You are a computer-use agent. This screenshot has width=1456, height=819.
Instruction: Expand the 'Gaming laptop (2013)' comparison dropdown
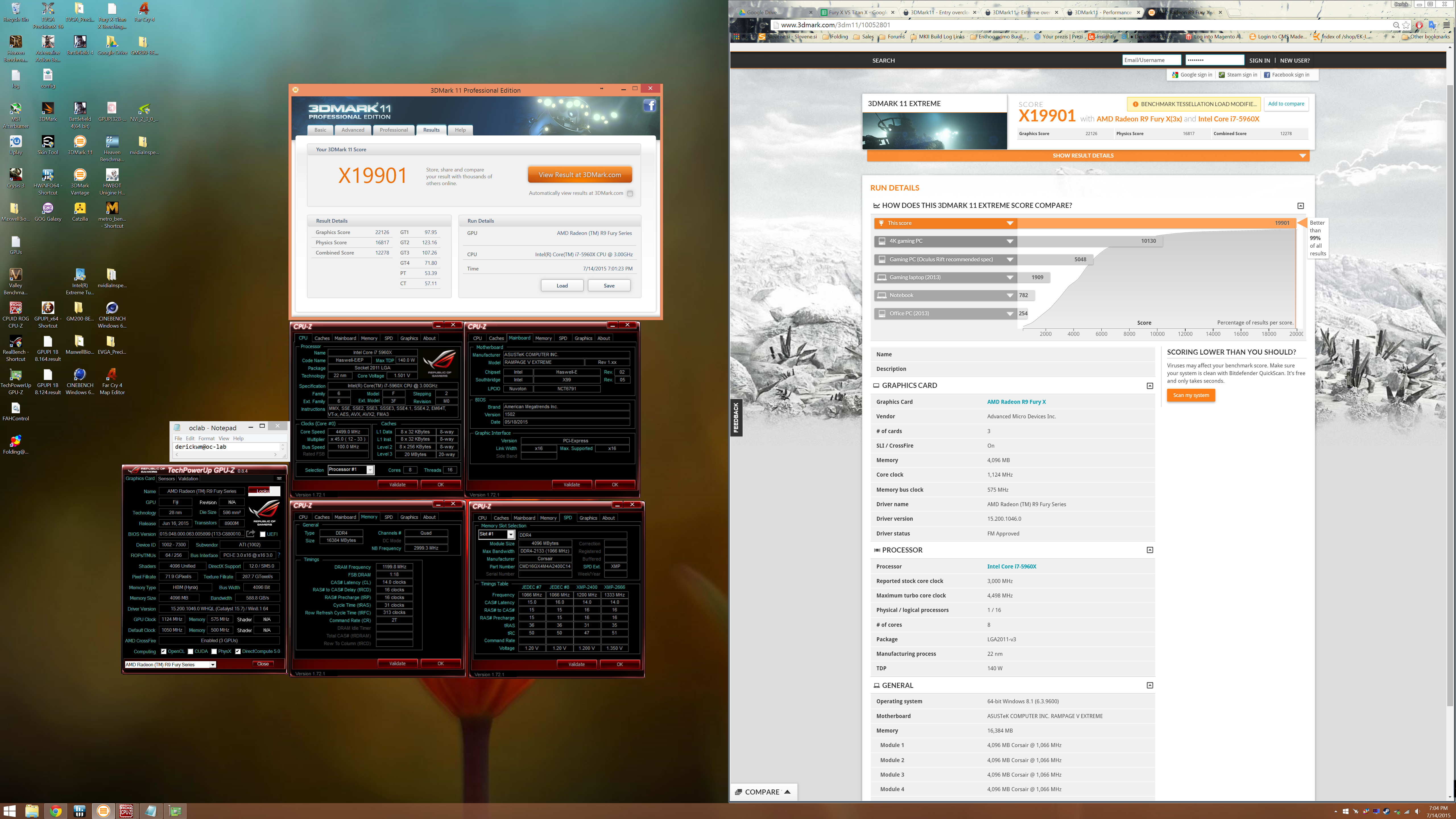coord(1010,278)
